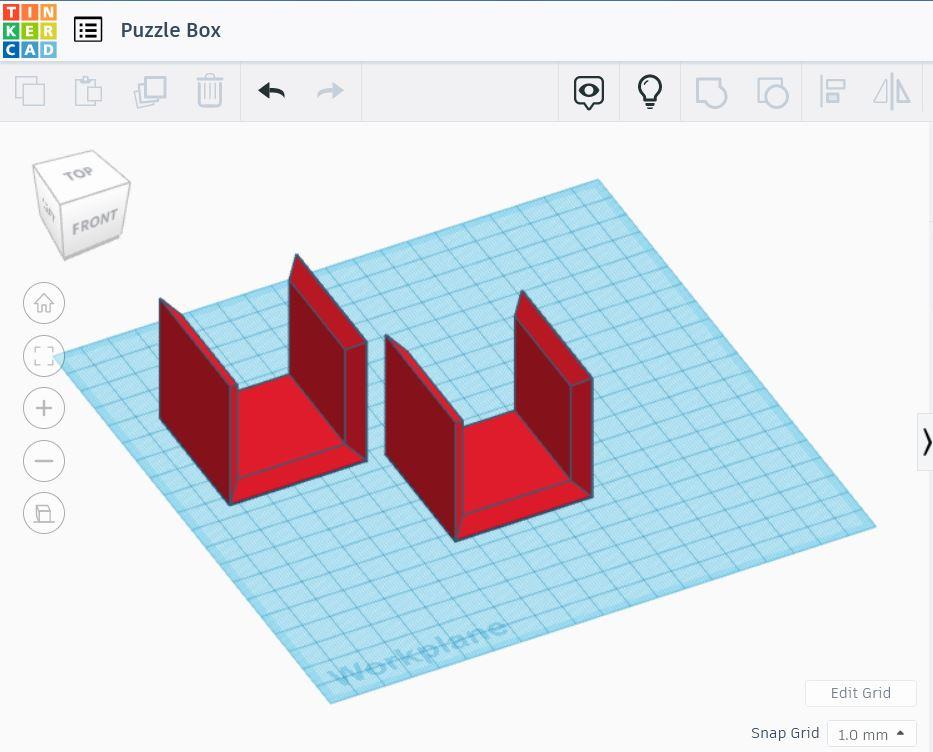Screen dimensions: 933x752
Task: Click the Align tool icon
Action: pos(832,92)
